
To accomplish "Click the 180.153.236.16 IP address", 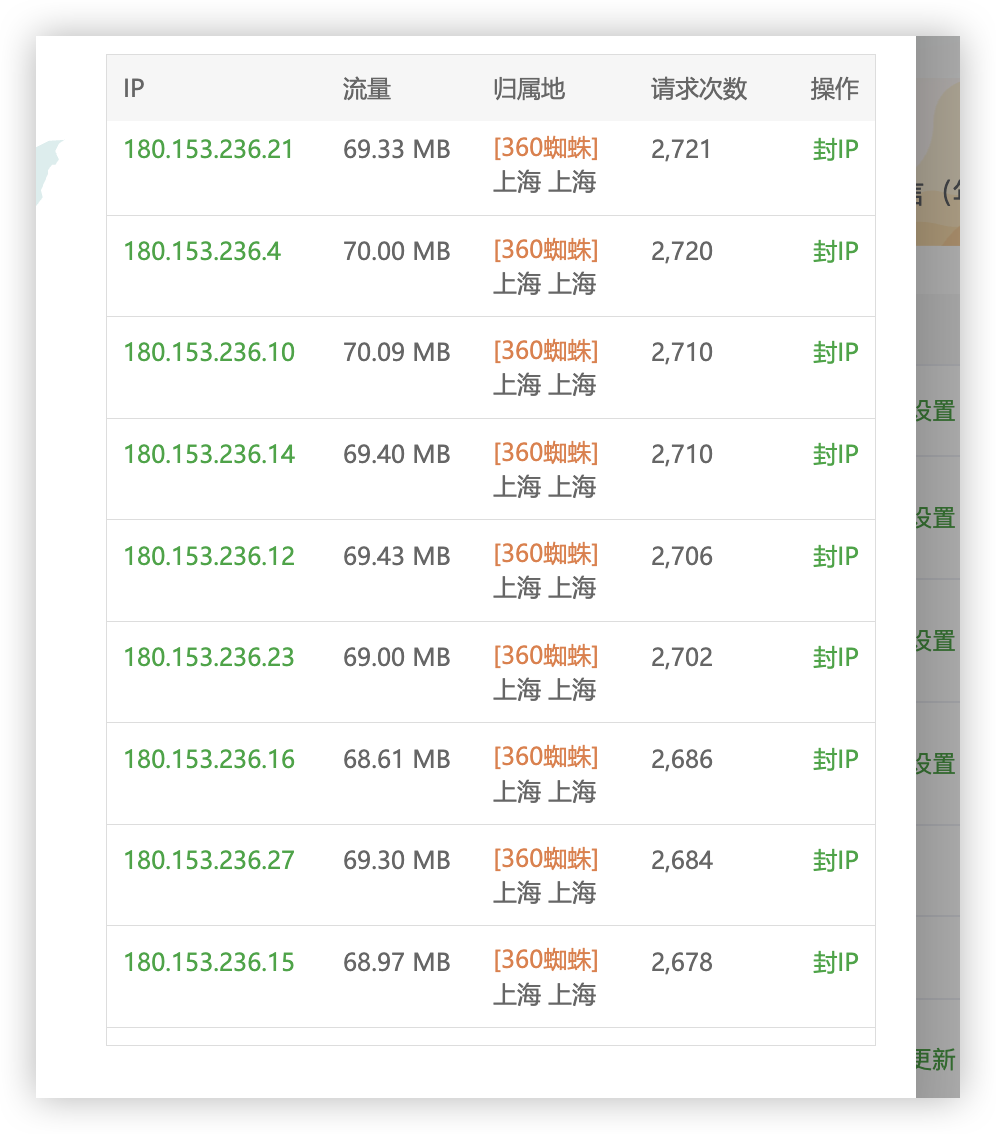I will click(209, 760).
